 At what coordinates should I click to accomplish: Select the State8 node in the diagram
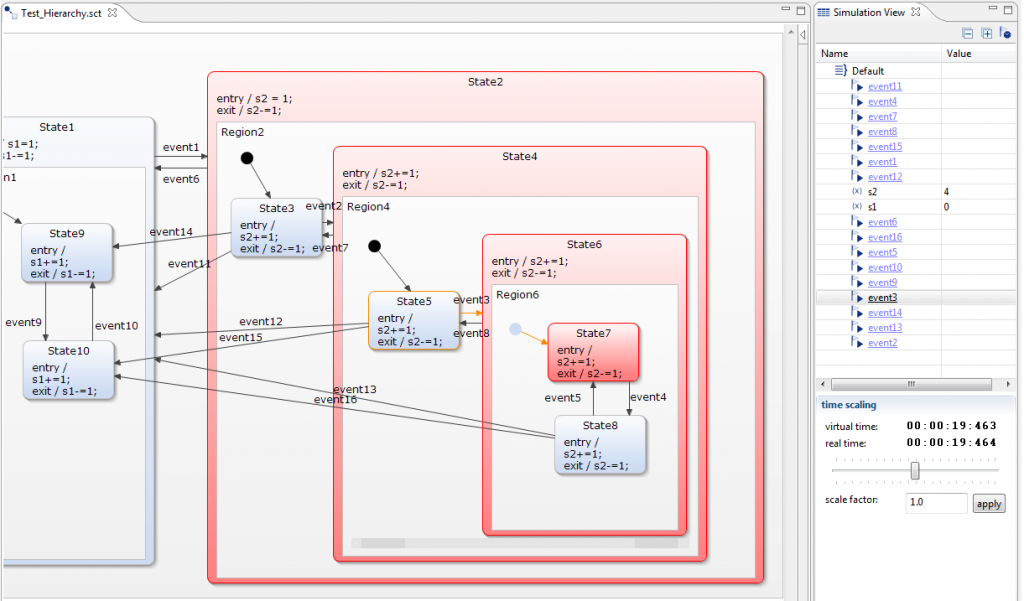tap(600, 445)
